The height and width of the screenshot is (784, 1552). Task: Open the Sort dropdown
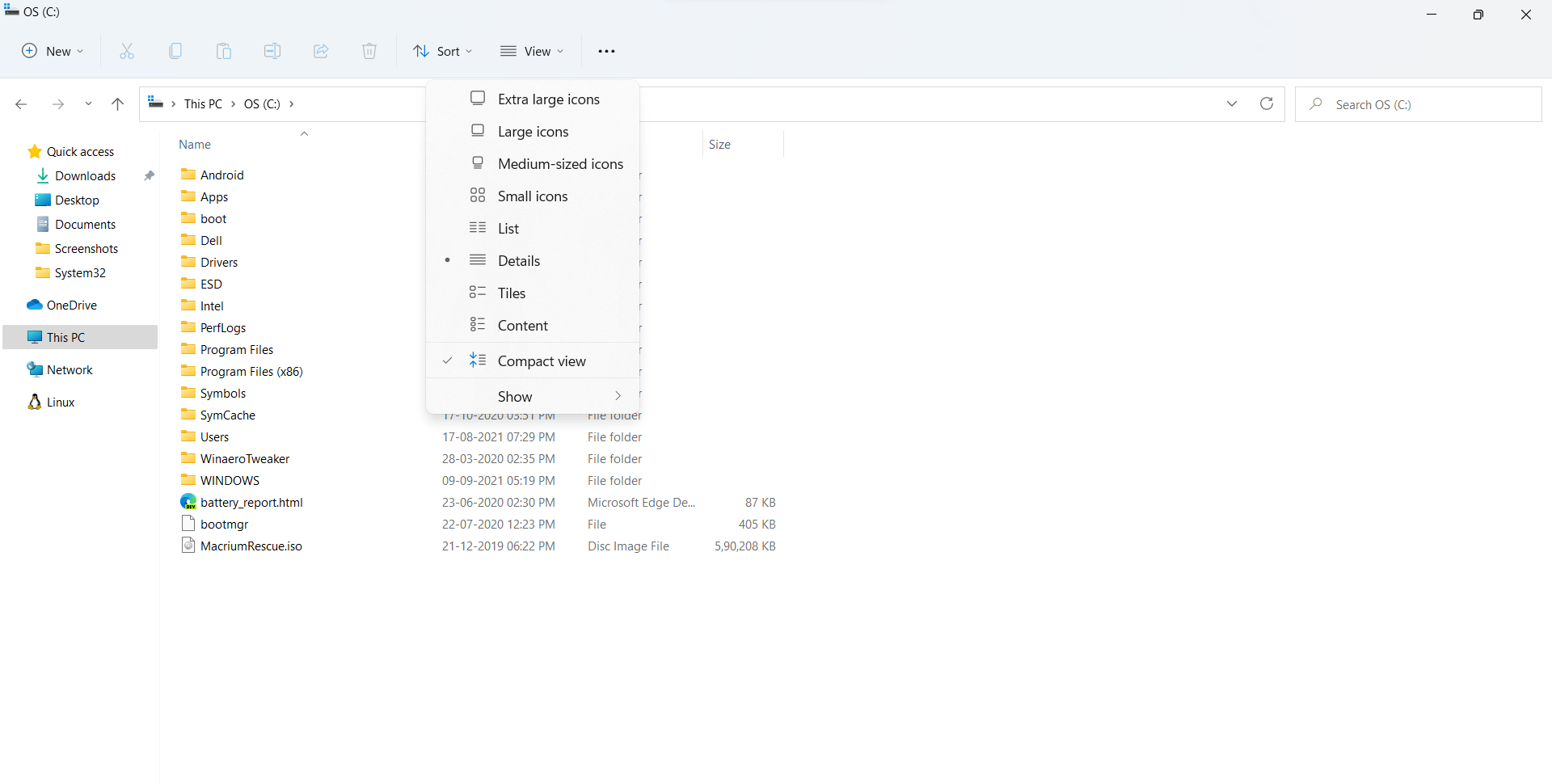443,51
